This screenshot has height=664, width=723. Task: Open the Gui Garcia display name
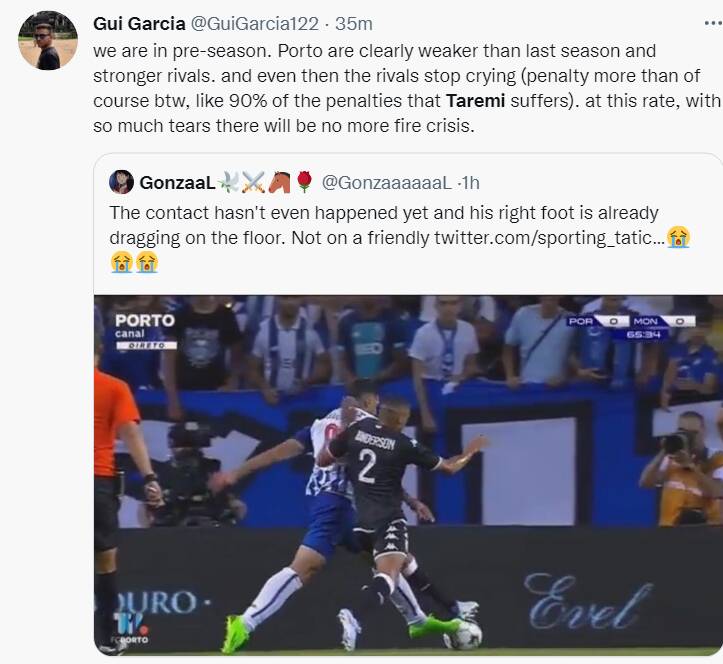point(138,23)
